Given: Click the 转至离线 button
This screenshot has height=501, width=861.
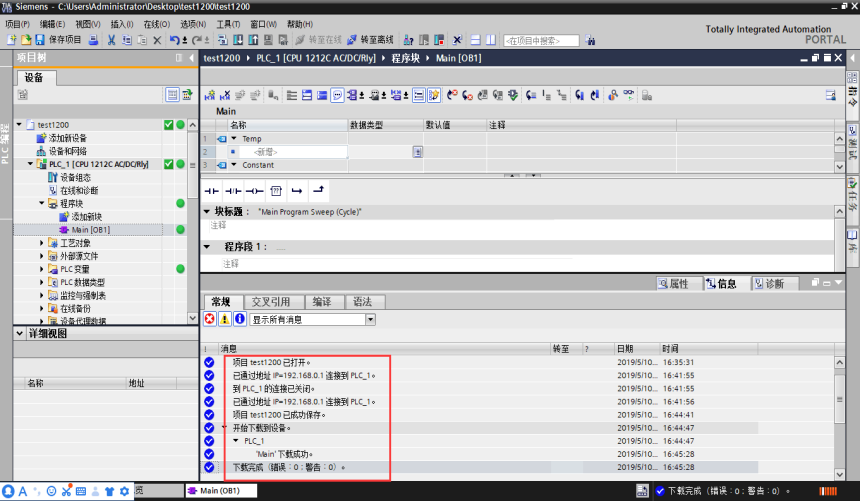Looking at the screenshot, I should 371,40.
